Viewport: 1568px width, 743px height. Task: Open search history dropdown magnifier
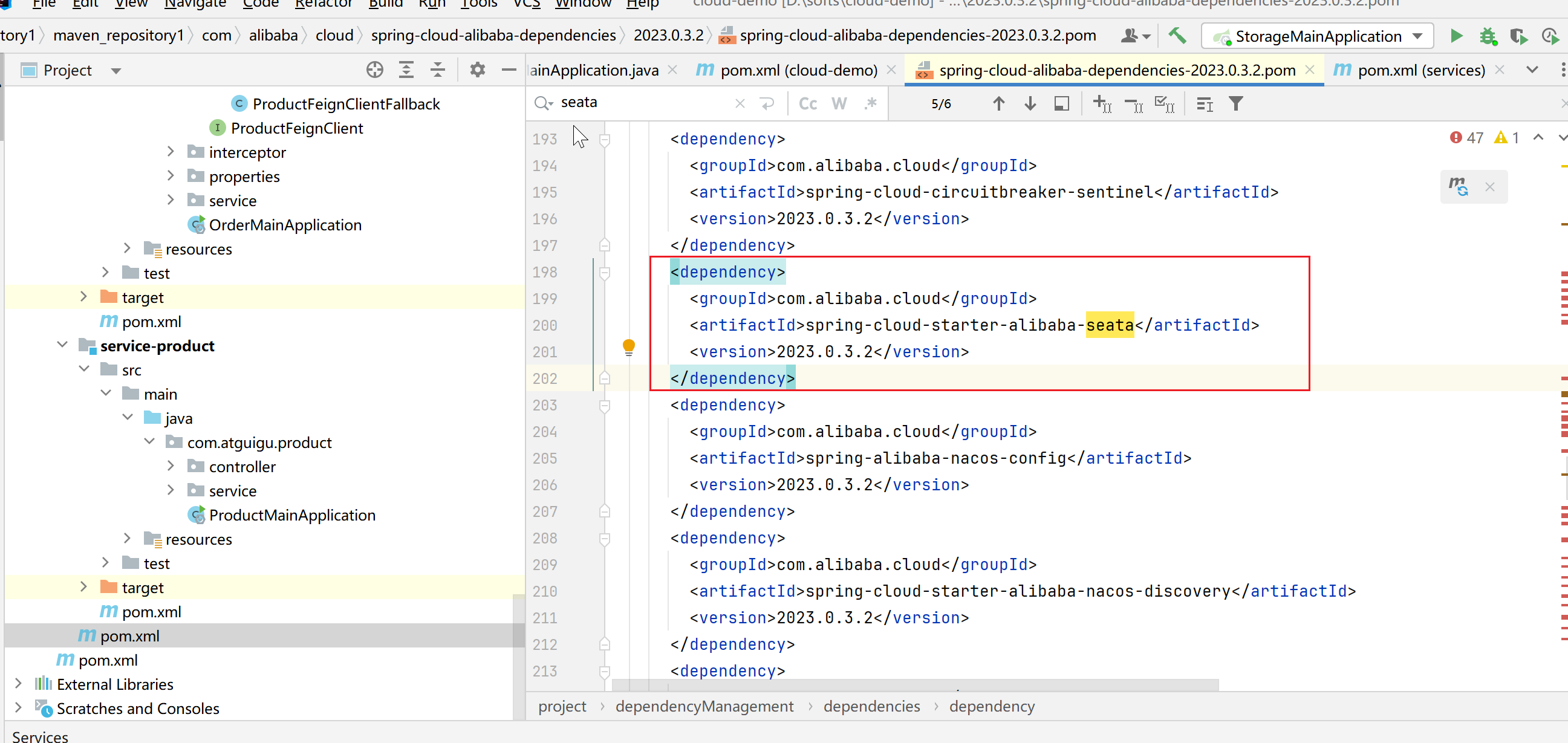542,103
